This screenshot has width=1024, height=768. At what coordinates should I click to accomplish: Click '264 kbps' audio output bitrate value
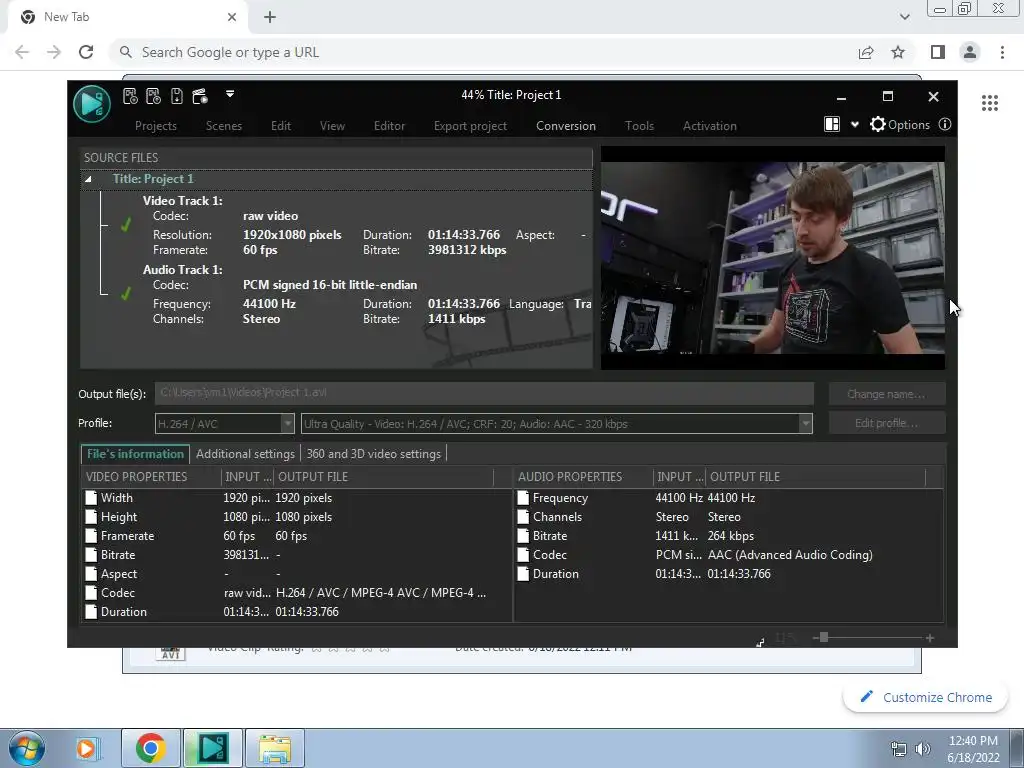pos(731,536)
